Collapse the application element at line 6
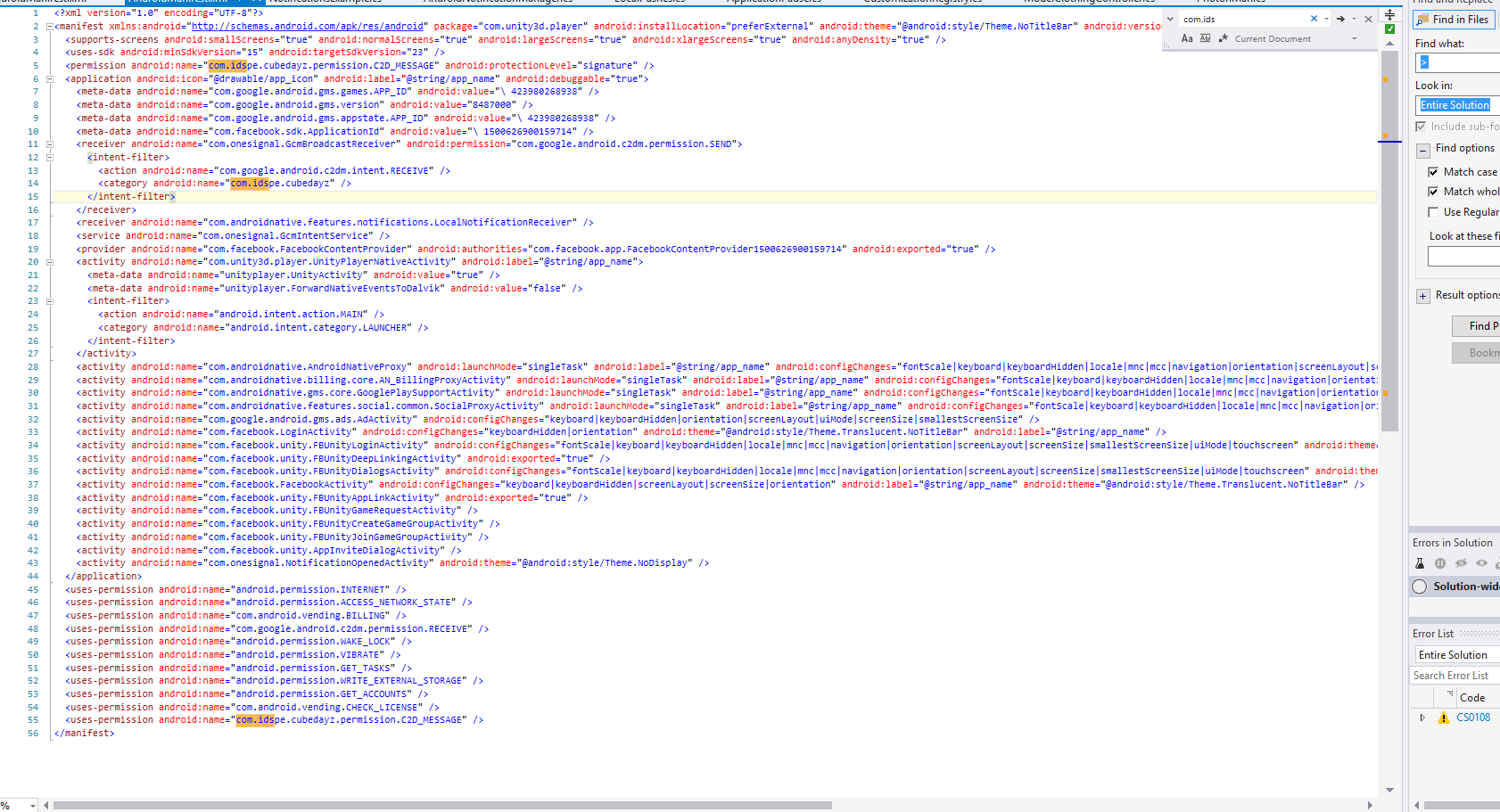Screen dimensions: 1500x812 [x=50, y=79]
